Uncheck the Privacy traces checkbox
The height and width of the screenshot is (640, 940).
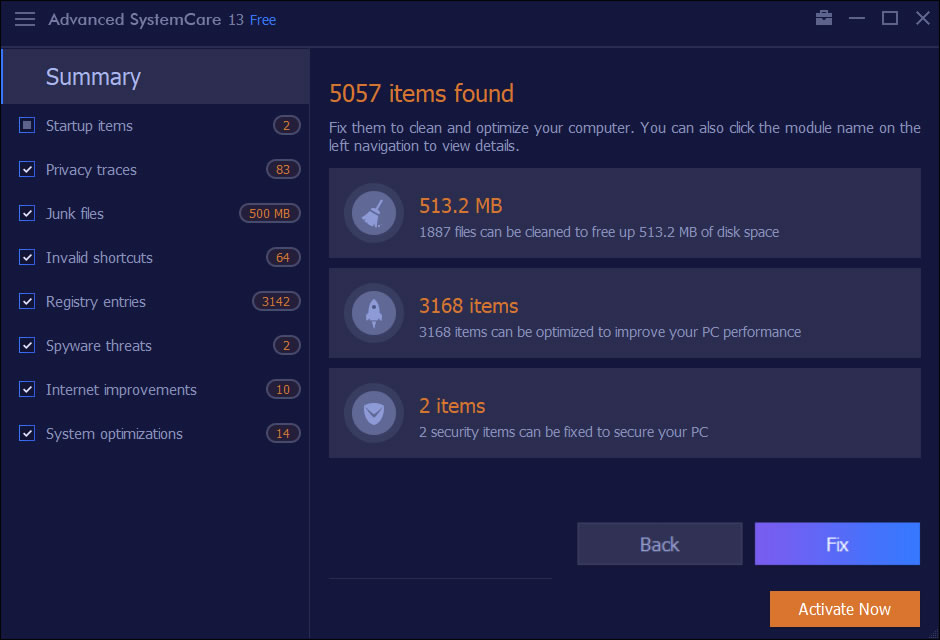coord(26,169)
